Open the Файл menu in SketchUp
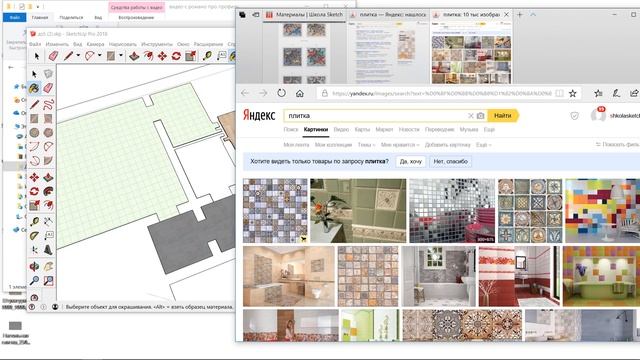This screenshot has height=360, width=640. coord(35,44)
